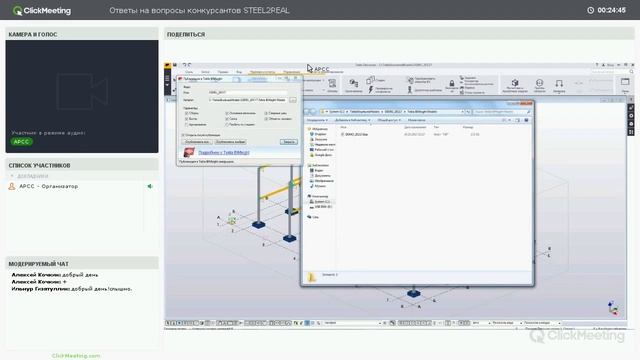Click the Explorer search box
This screenshot has width=640, height=360.
point(502,111)
